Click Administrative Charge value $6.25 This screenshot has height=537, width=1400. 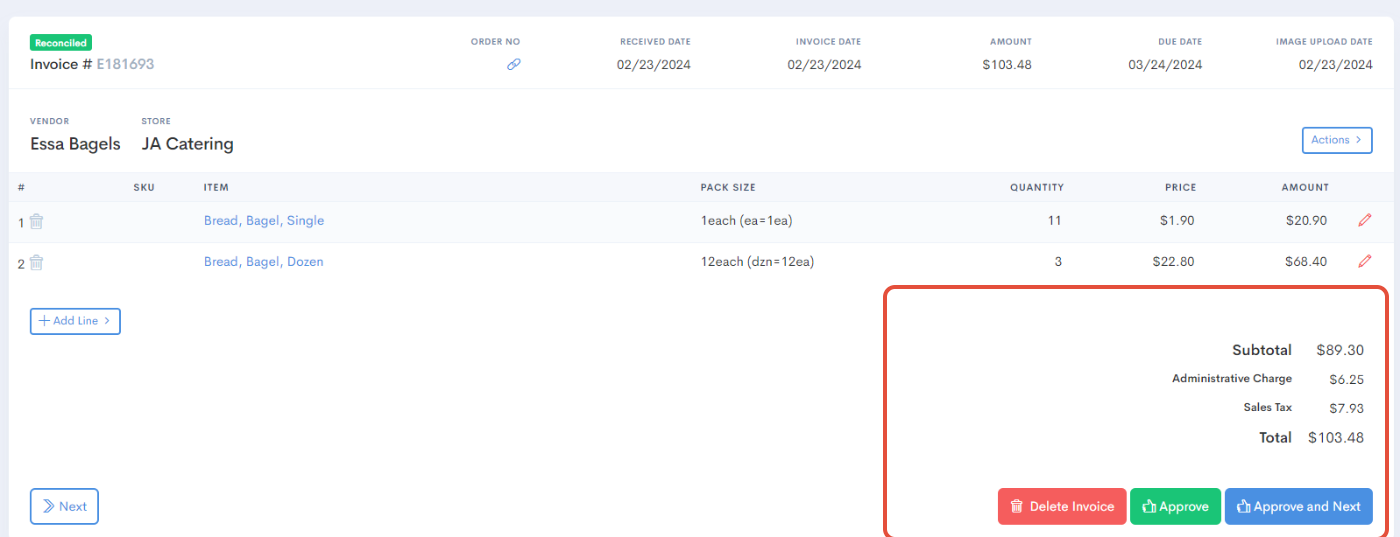pyautogui.click(x=1346, y=380)
